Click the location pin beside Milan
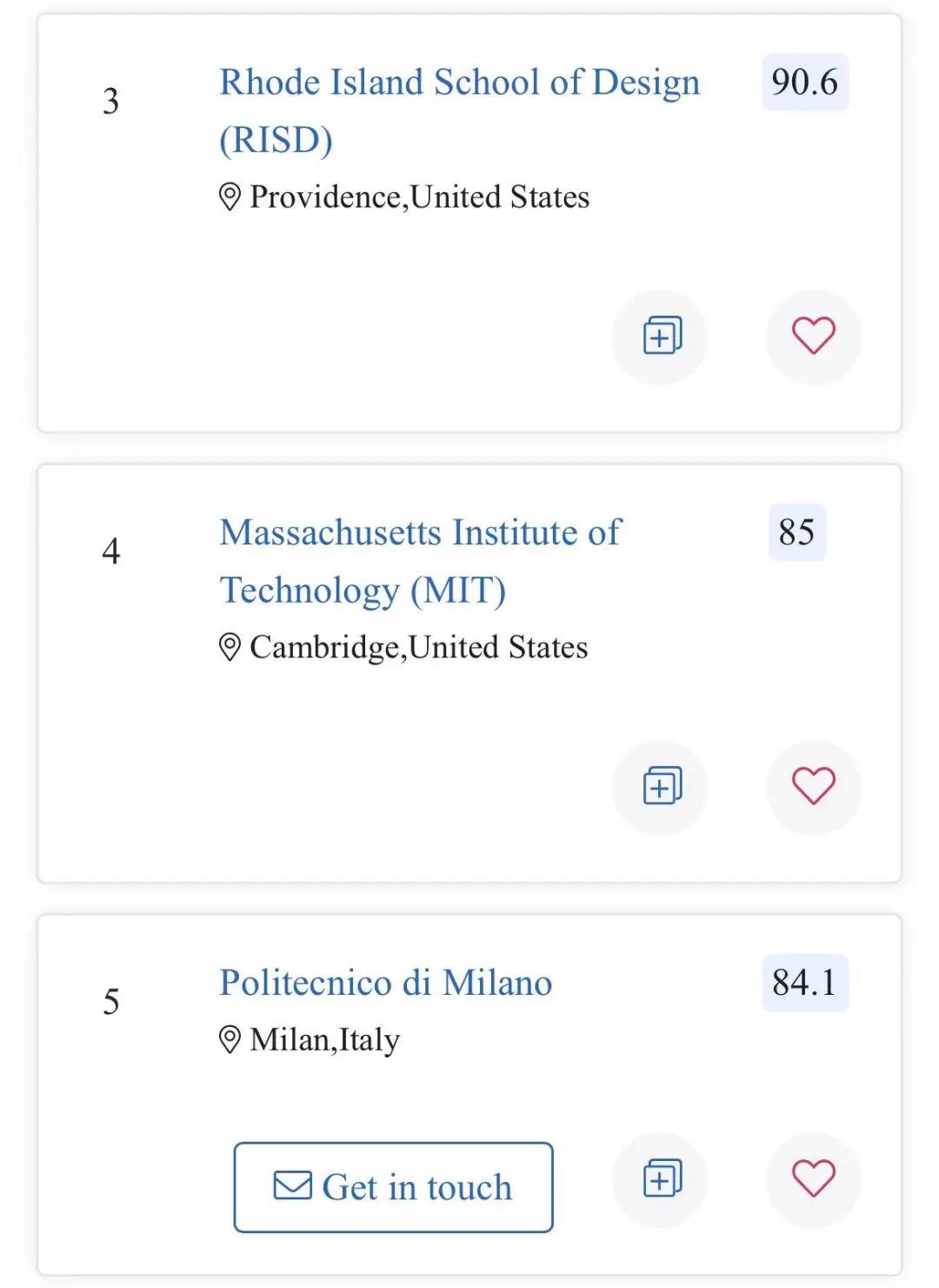The height and width of the screenshot is (1288, 939). pos(230,1039)
